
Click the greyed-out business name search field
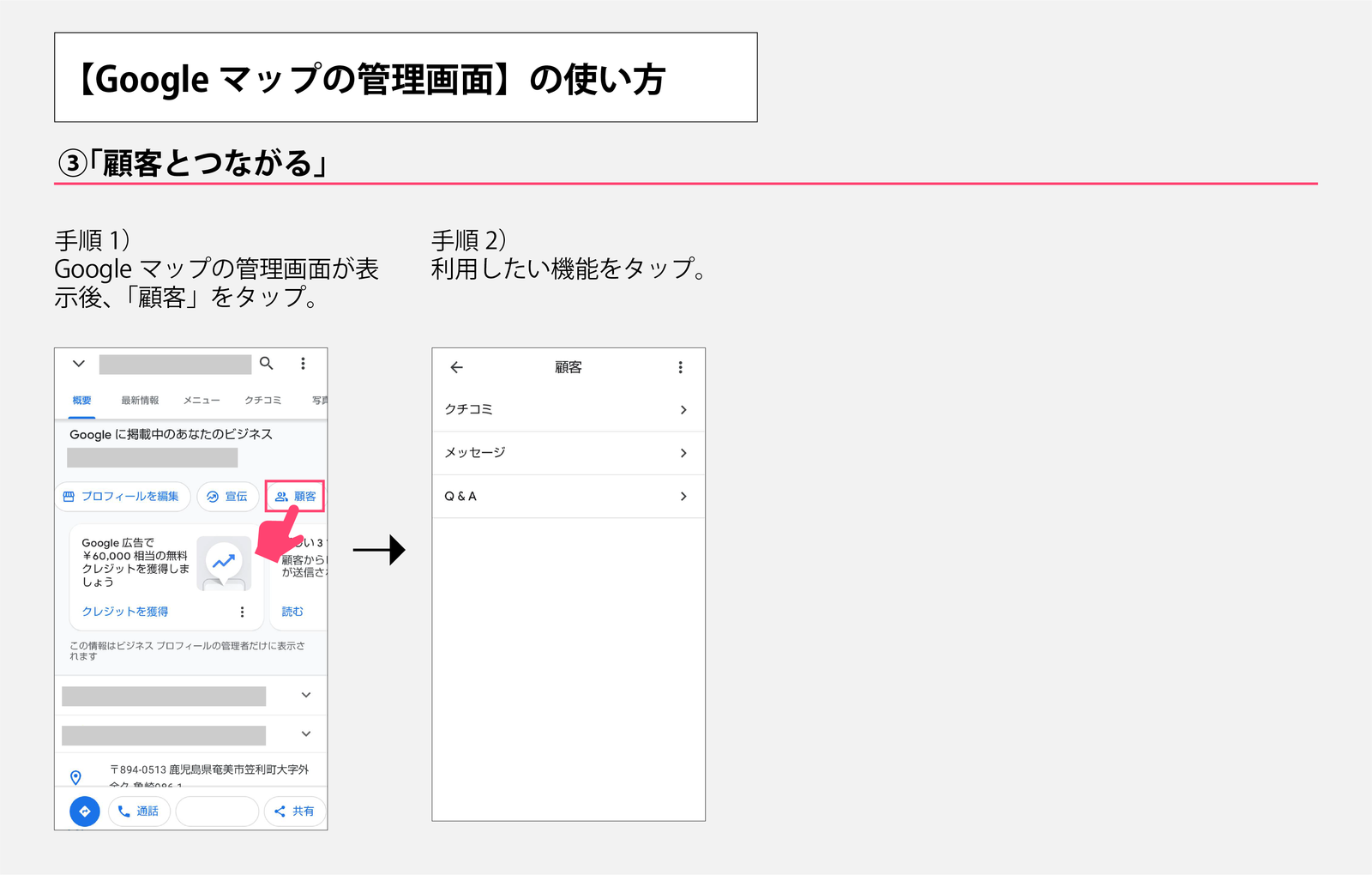tap(175, 365)
